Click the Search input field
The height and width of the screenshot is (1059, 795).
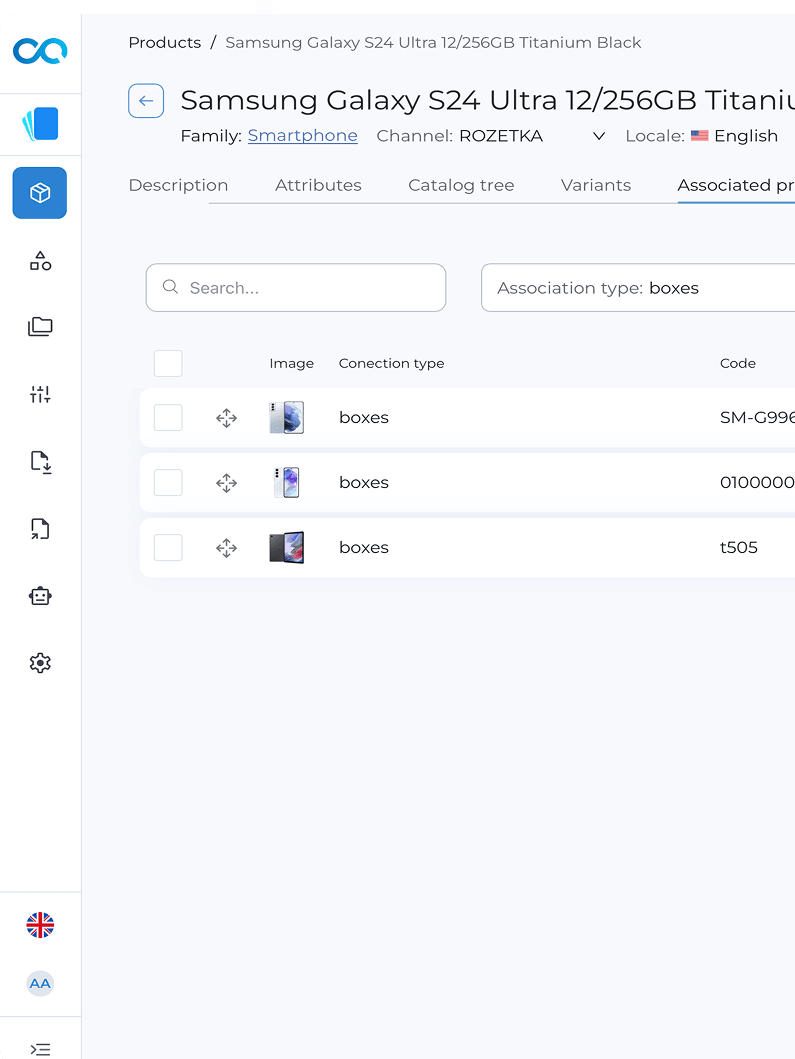pos(296,288)
